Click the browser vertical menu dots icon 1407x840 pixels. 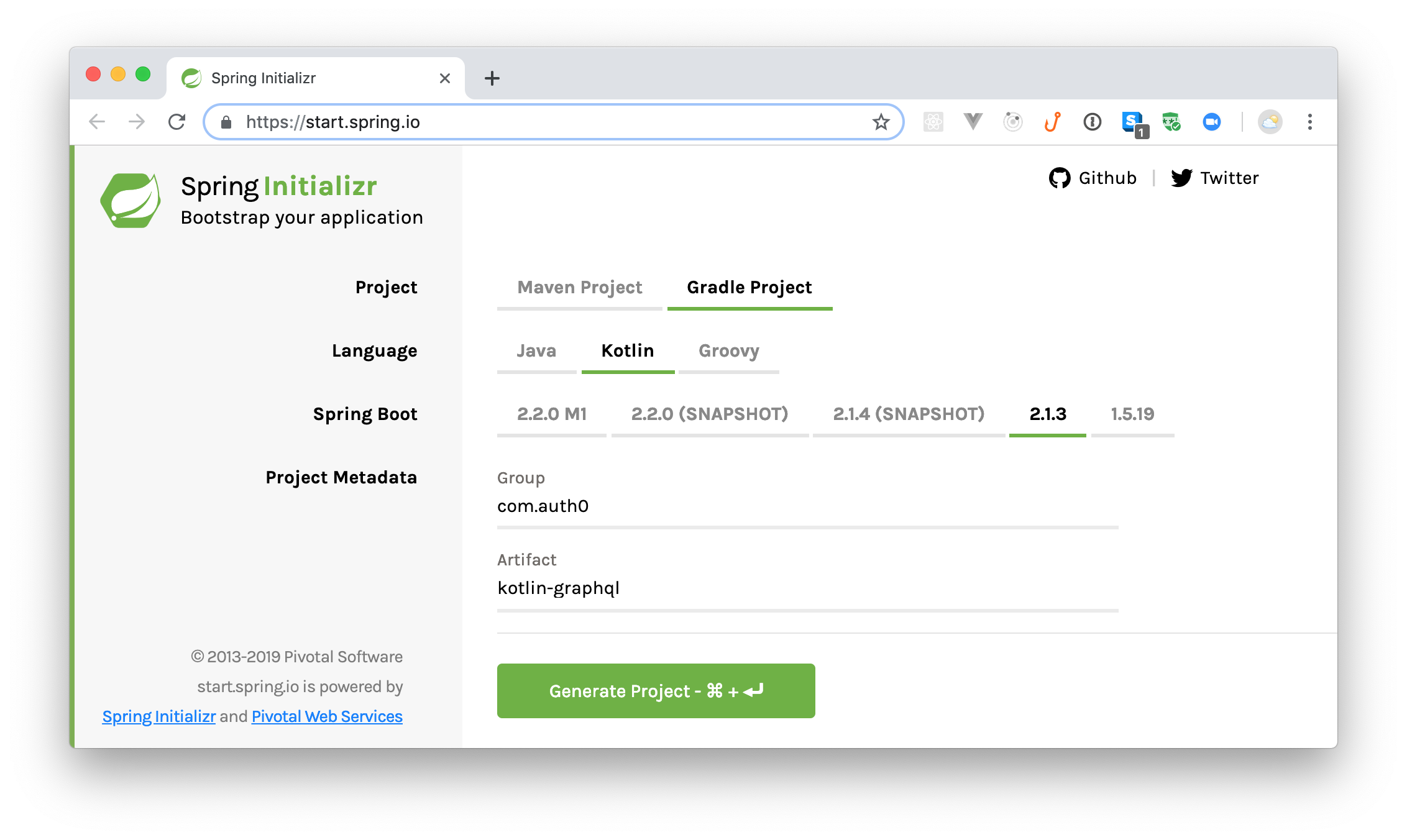coord(1310,122)
